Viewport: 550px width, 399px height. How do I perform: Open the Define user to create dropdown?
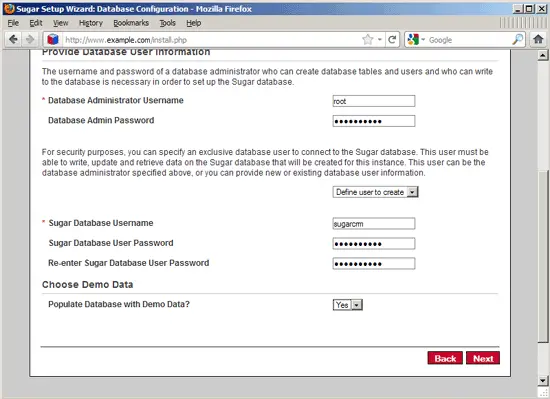pos(375,192)
